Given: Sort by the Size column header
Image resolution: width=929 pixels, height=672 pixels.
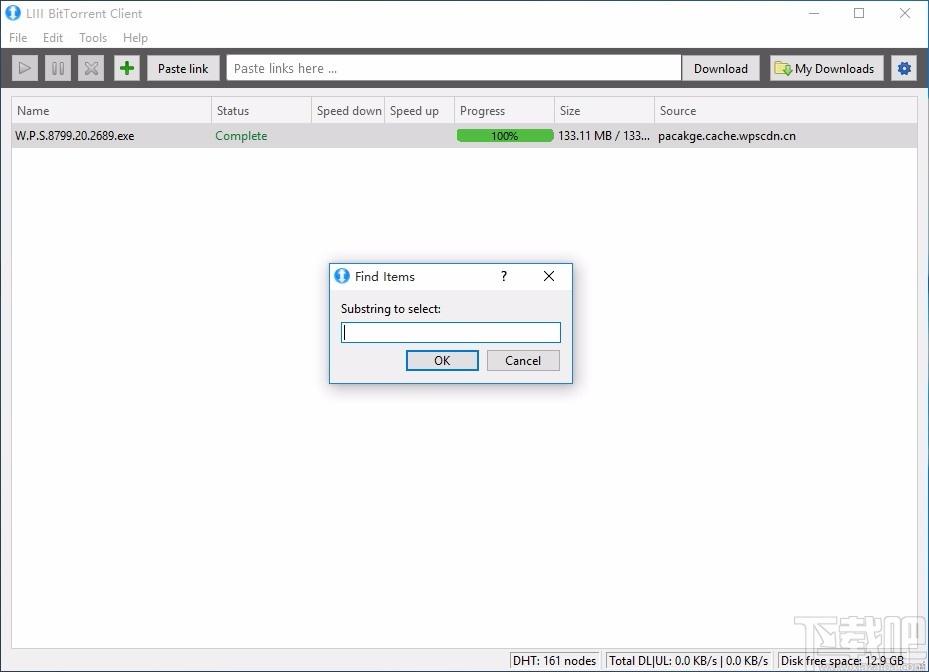Looking at the screenshot, I should [605, 111].
